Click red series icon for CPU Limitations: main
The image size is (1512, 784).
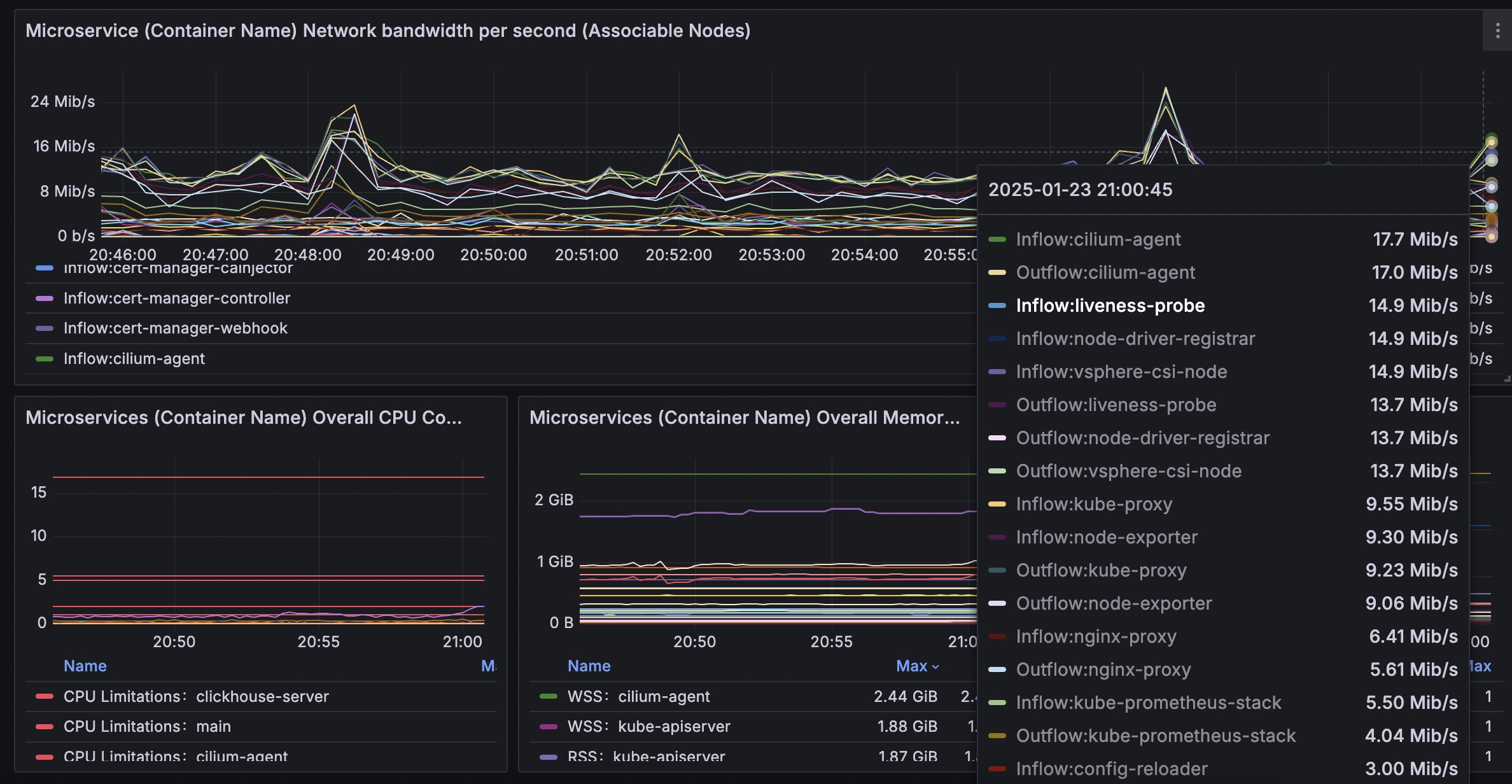coord(45,727)
